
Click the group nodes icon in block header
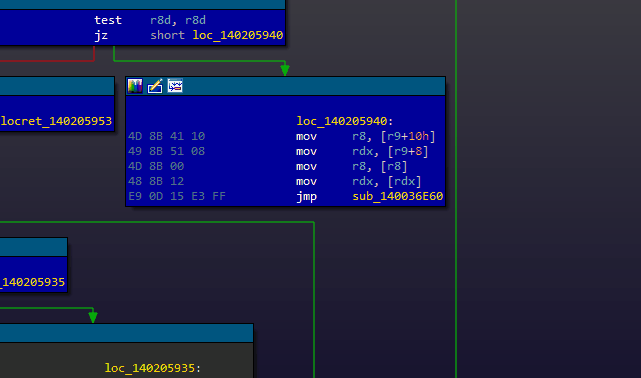point(175,86)
